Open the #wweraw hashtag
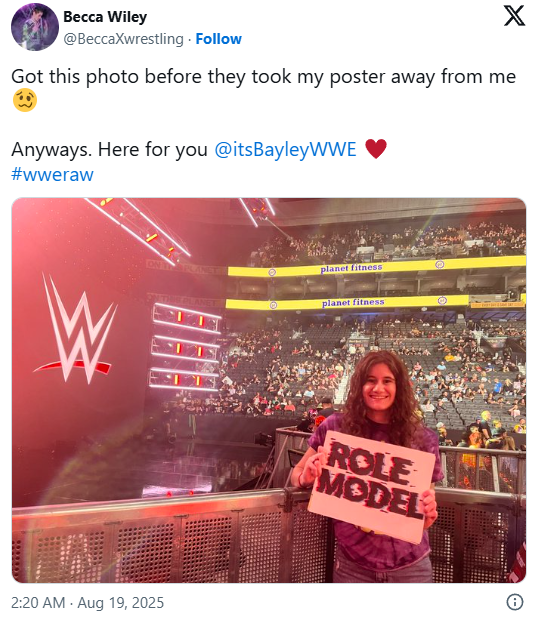537x618 pixels. (52, 174)
